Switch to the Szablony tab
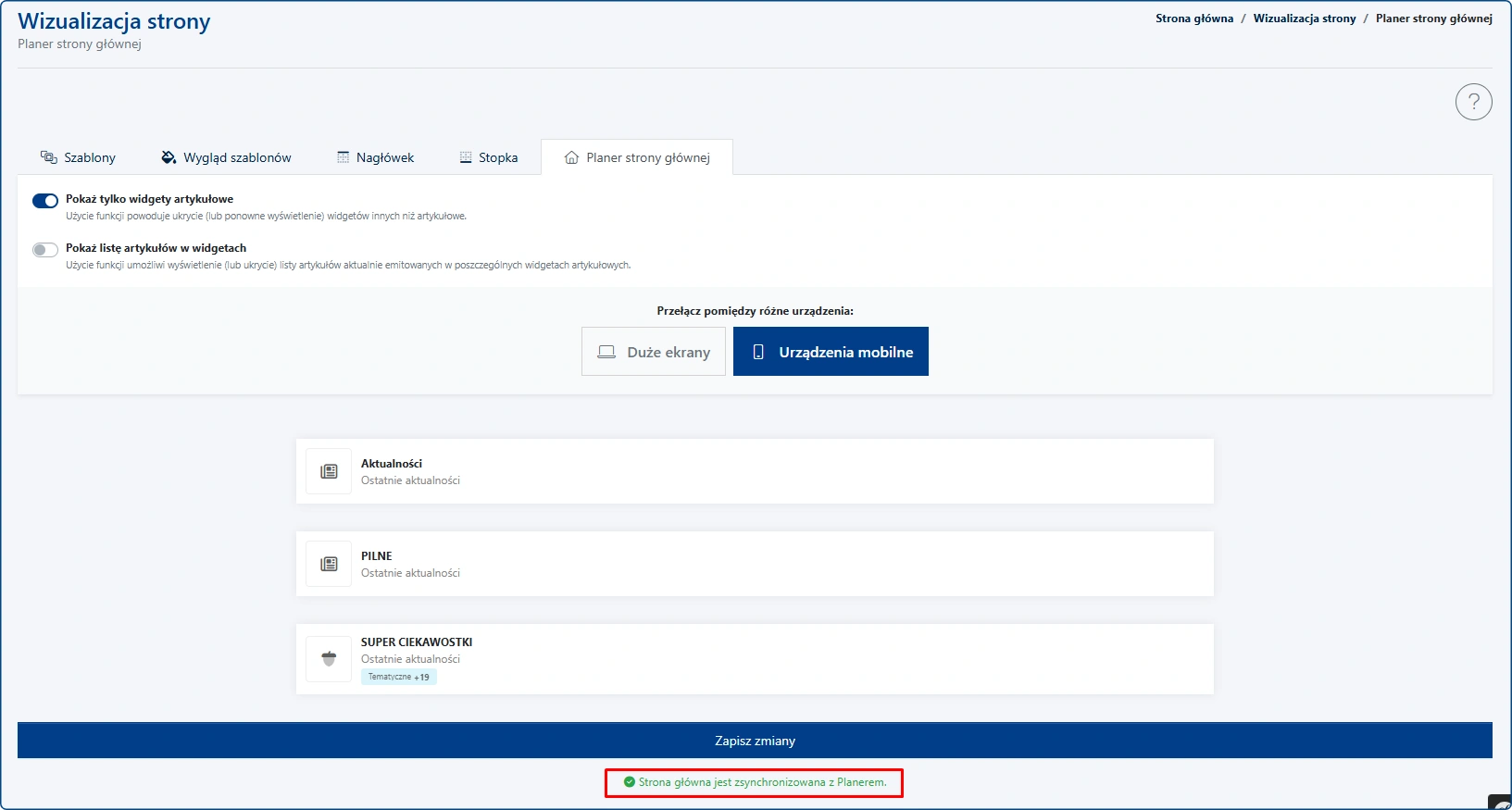 point(79,157)
